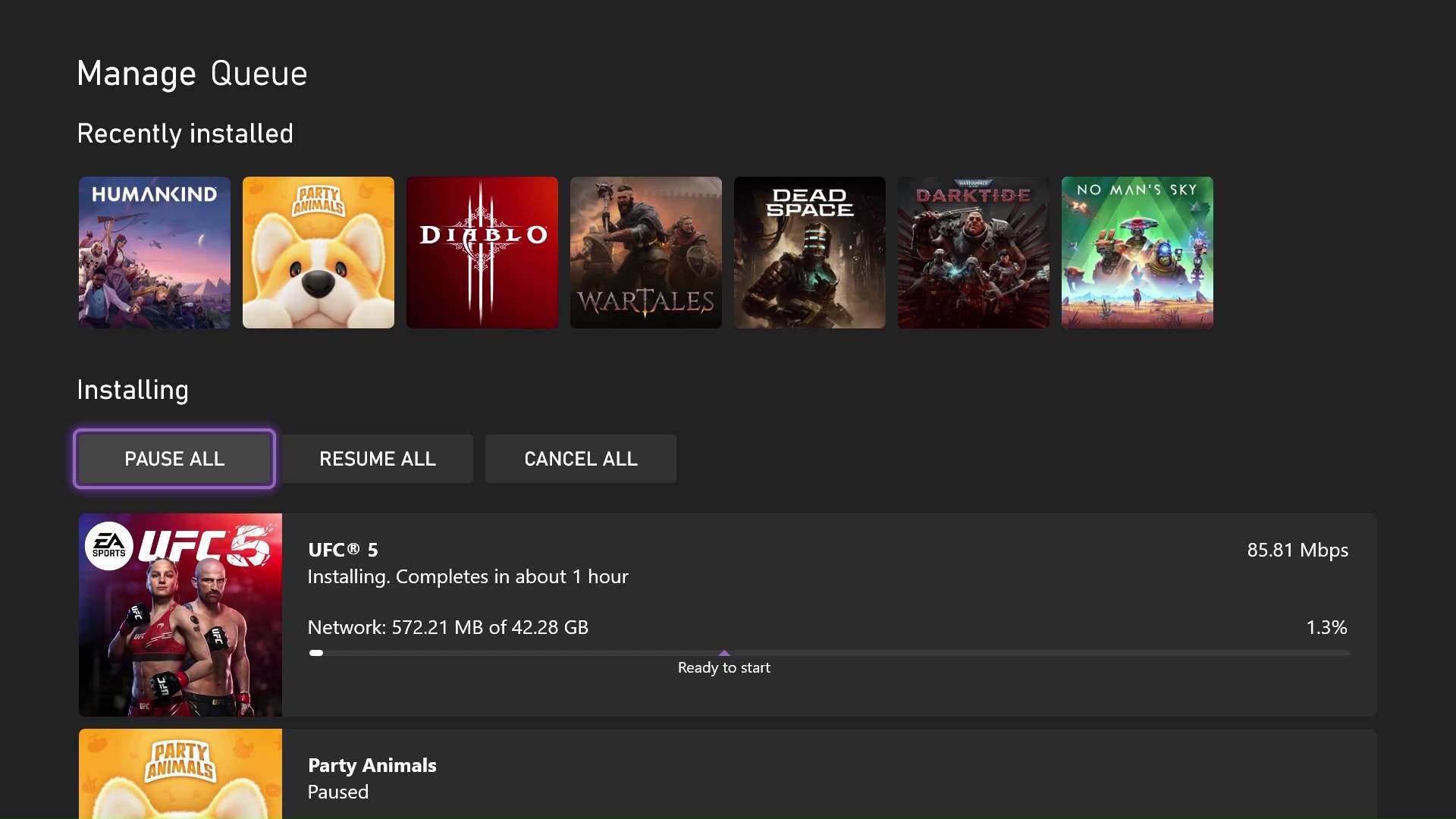Viewport: 1456px width, 819px height.
Task: Click the Party Animals title in the queue
Action: click(372, 765)
